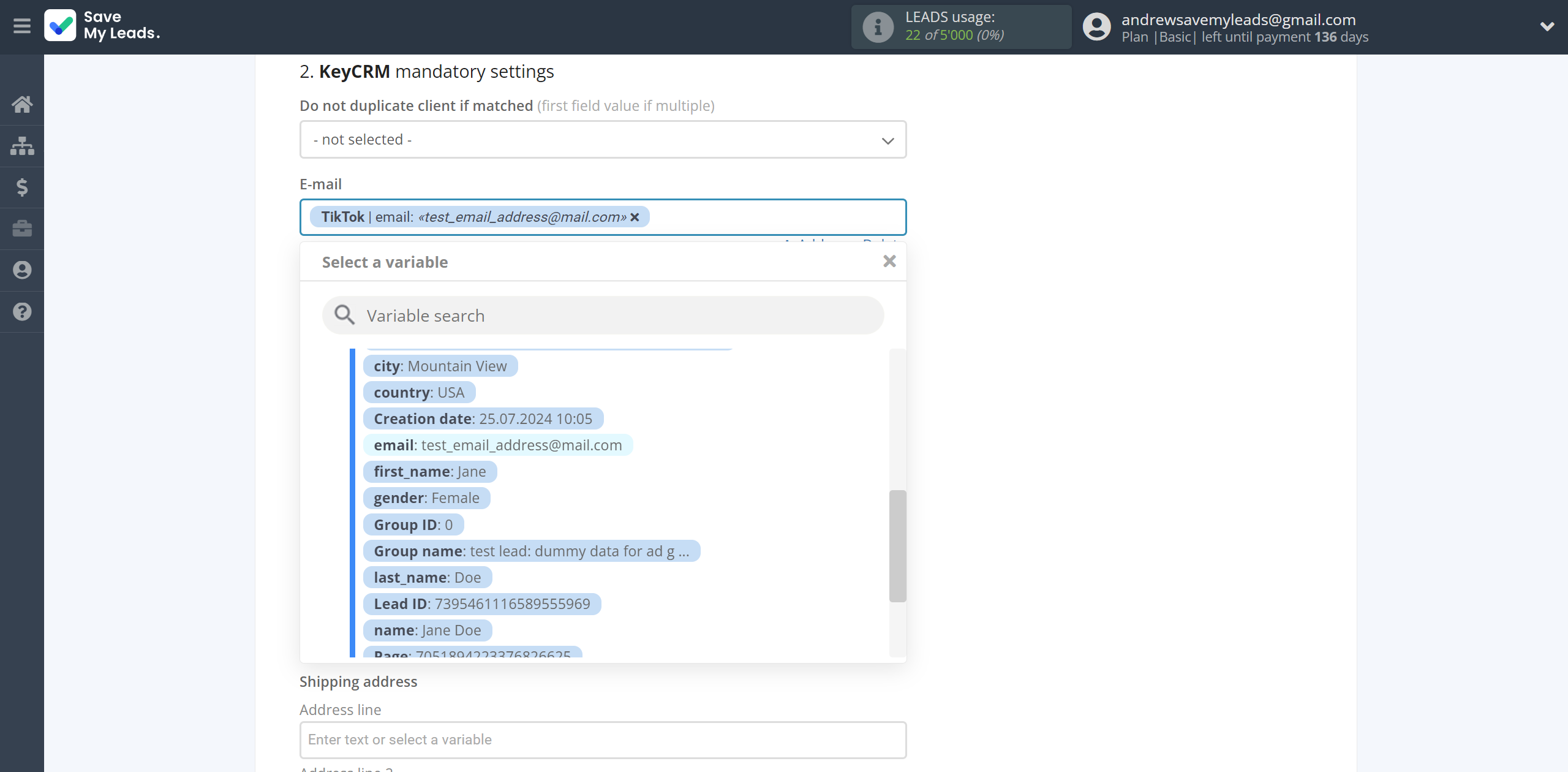Select the first_name: Jane variable
This screenshot has width=1568, height=772.
pyautogui.click(x=429, y=471)
